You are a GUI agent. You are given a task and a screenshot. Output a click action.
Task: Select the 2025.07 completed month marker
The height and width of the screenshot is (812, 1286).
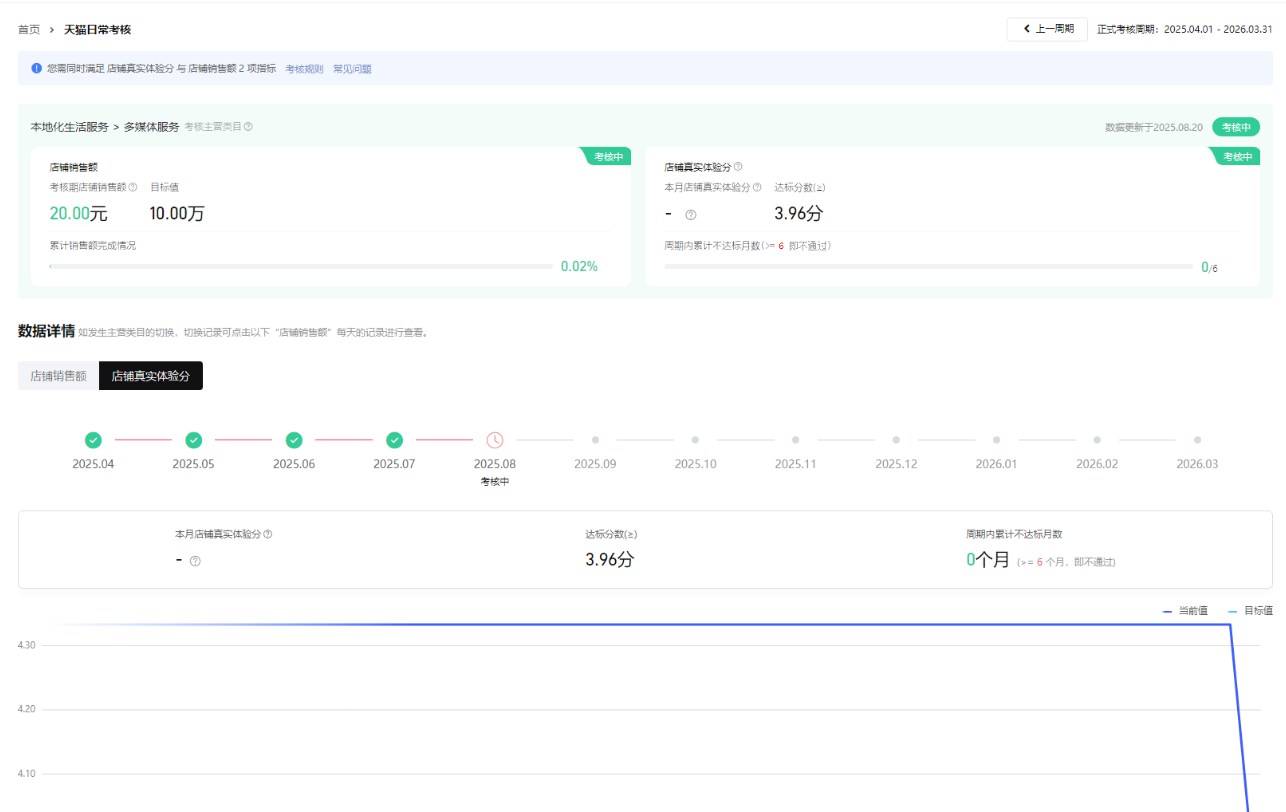(x=395, y=440)
